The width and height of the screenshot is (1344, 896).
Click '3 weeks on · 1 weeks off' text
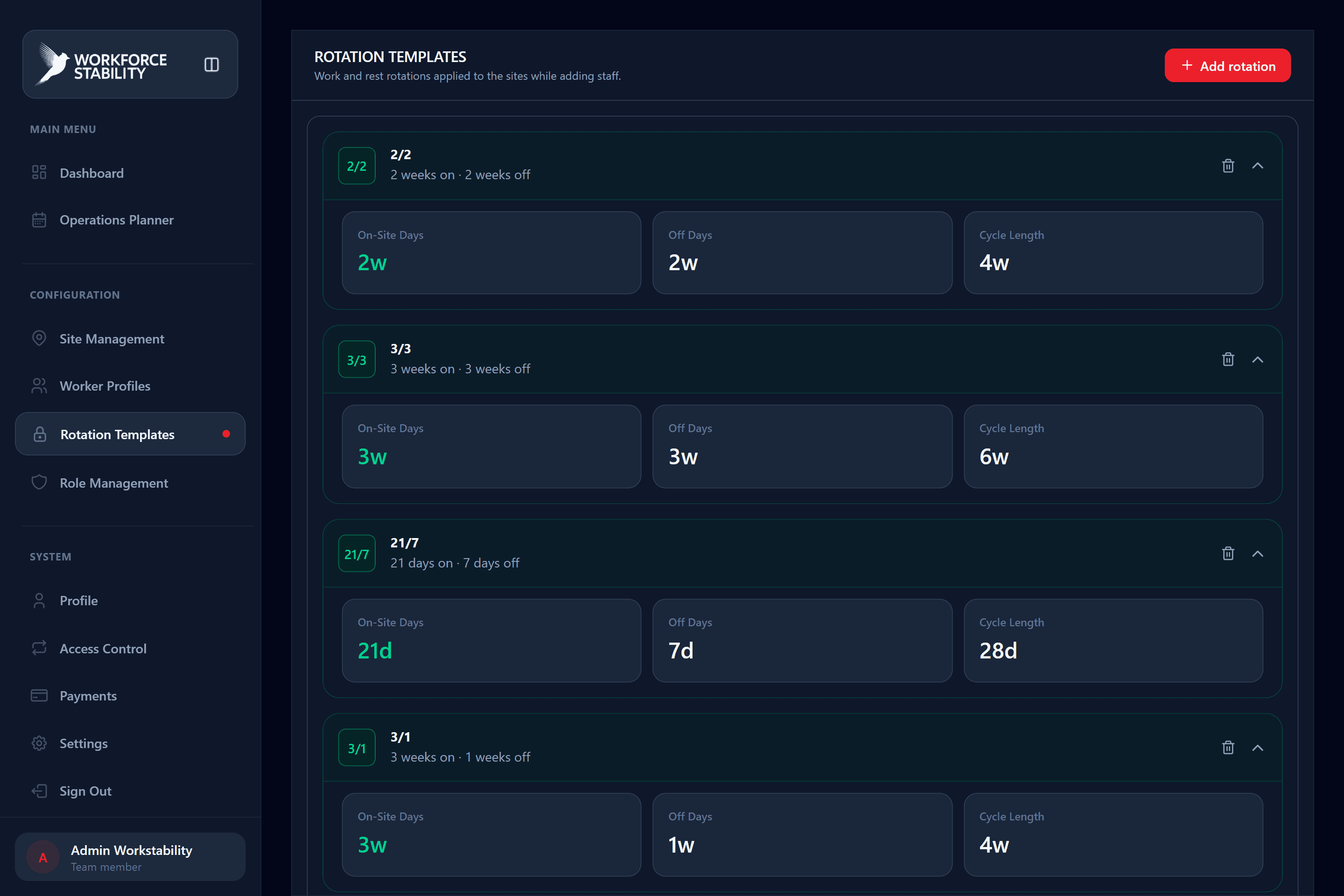pos(460,756)
